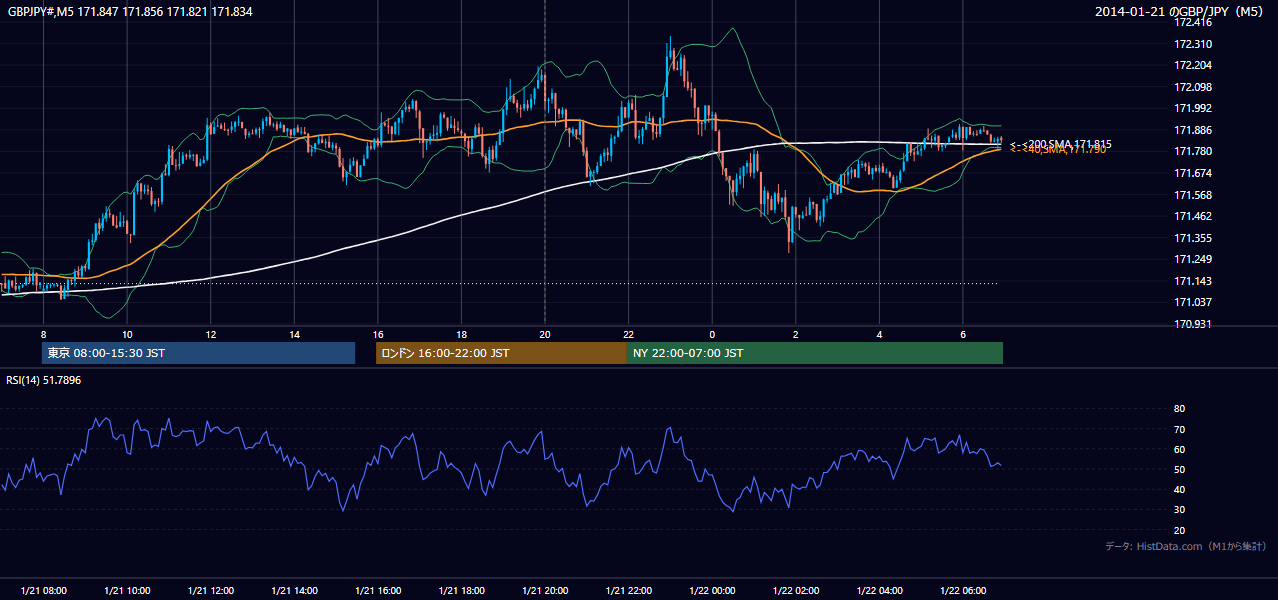Click the 1/21 14:00 date label at bottom

(x=294, y=591)
